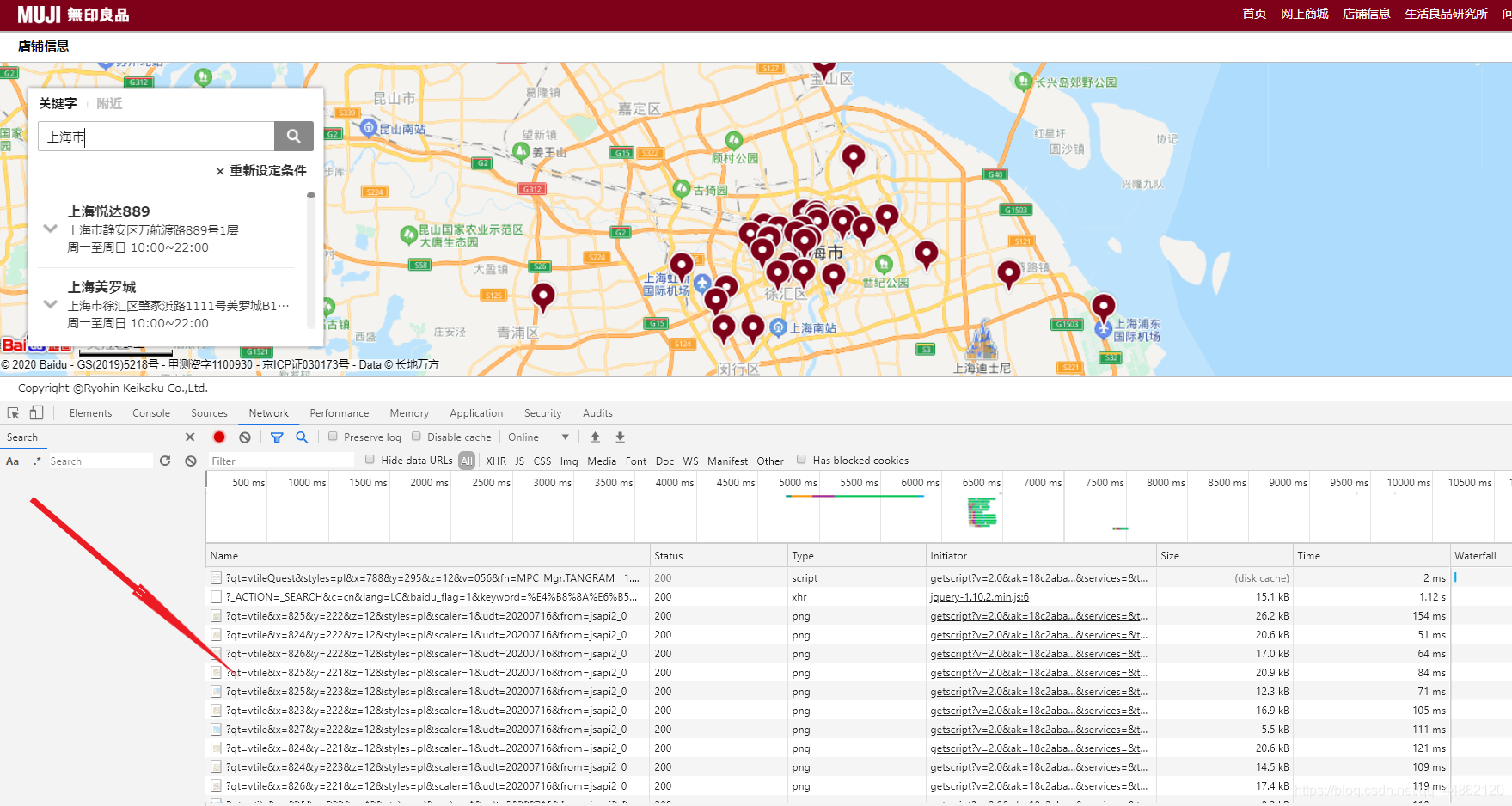Image resolution: width=1512 pixels, height=806 pixels.
Task: Click the 6500 ms request cluster in overview
Action: [982, 512]
